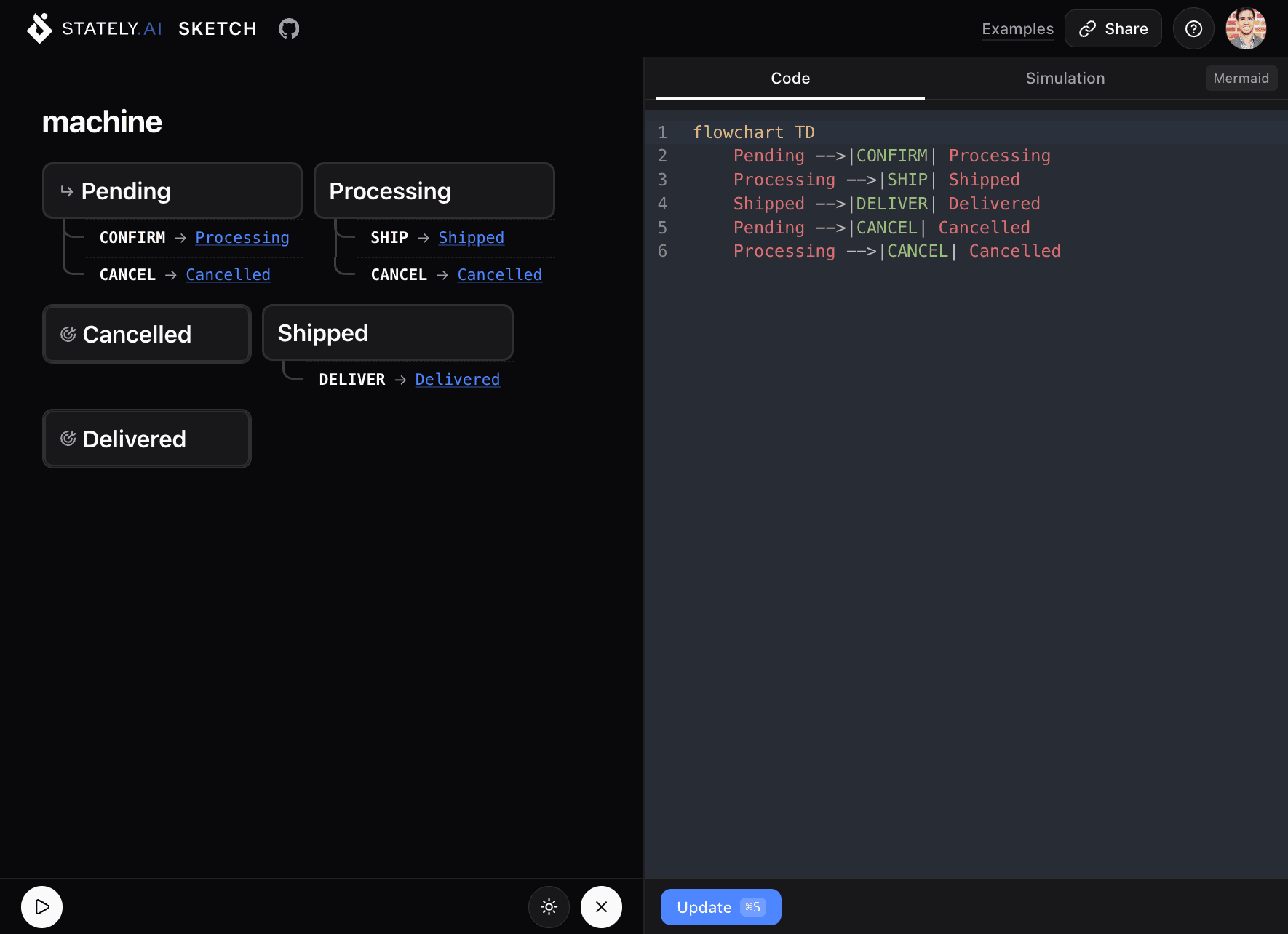The height and width of the screenshot is (934, 1288).
Task: Select the Processing state node header
Action: coord(434,191)
